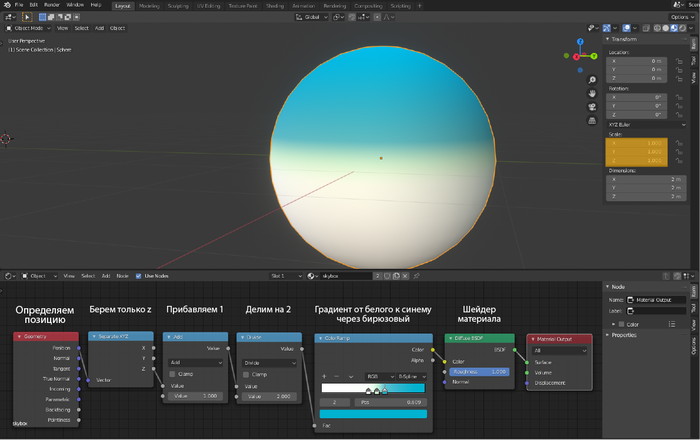Switch to wireframe viewport shading
700x440 pixels.
[657, 28]
